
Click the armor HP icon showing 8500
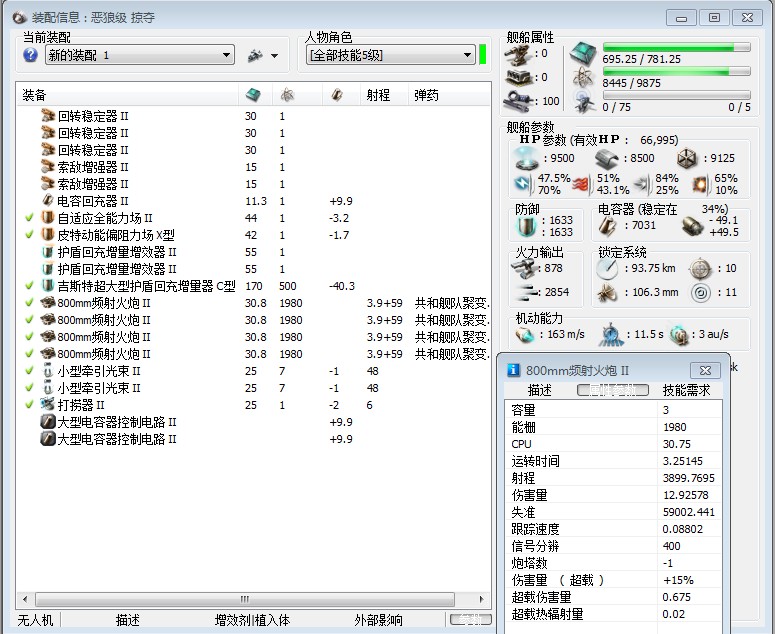[607, 158]
